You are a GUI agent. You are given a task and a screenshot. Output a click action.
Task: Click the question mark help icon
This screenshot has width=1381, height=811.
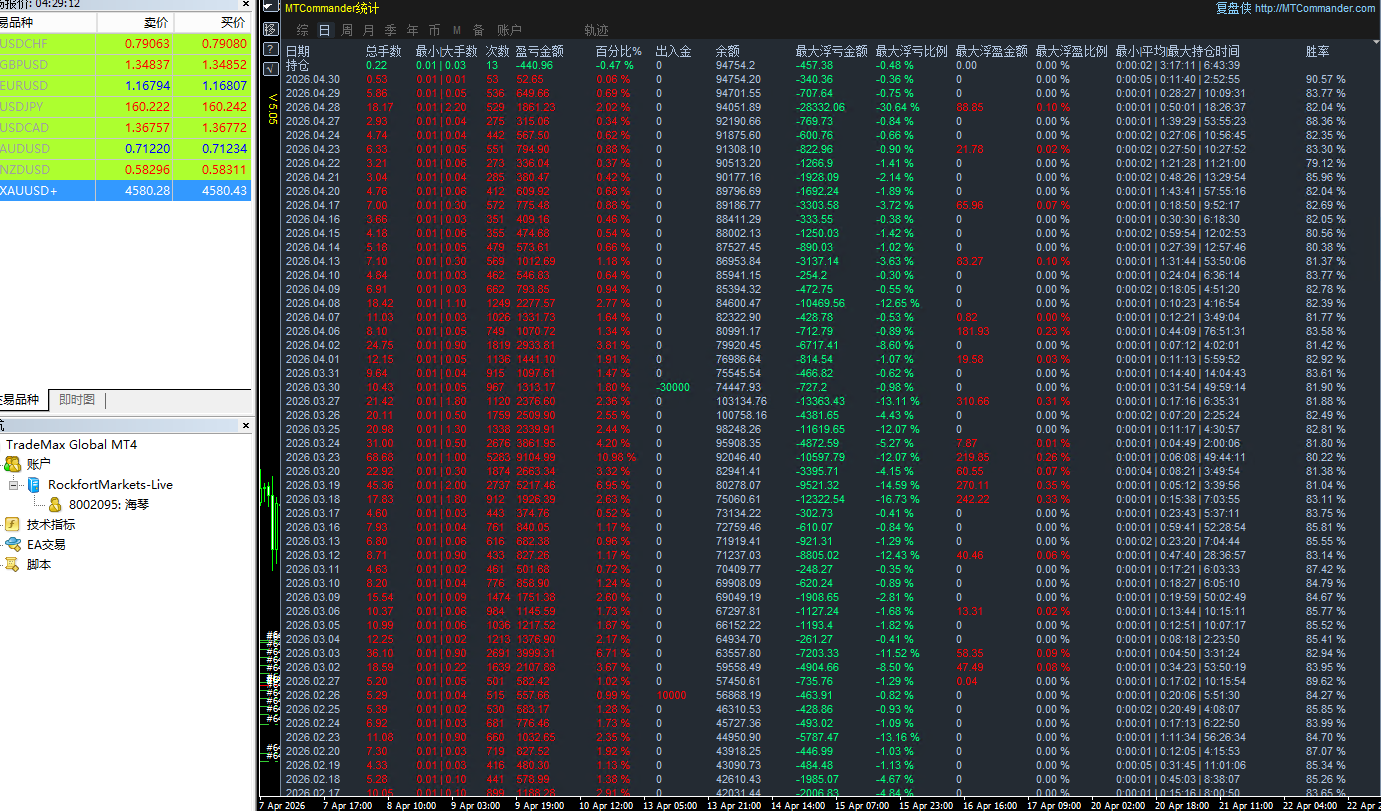270,48
